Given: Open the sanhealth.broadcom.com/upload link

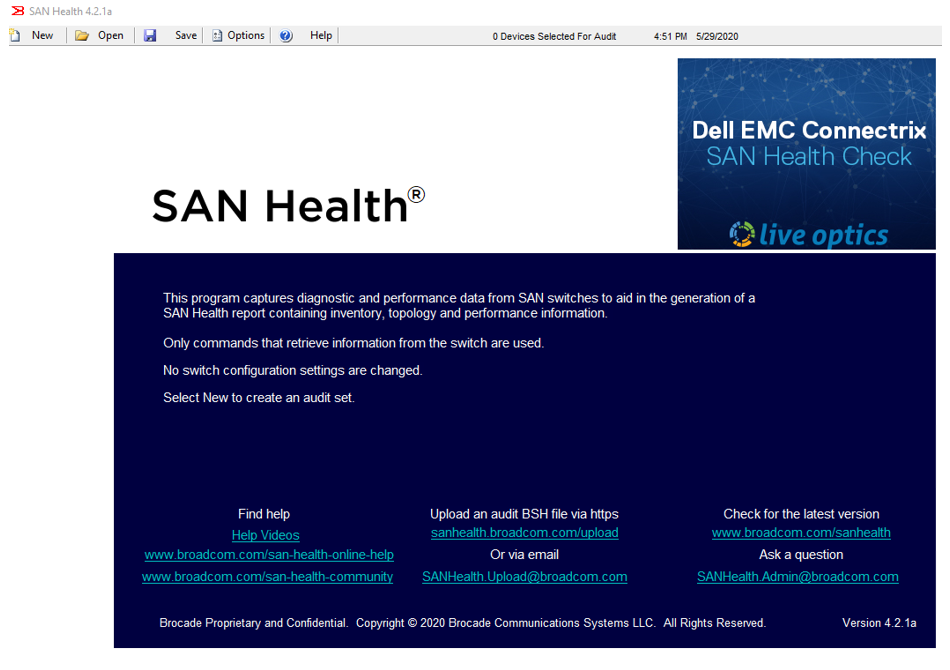Looking at the screenshot, I should 525,532.
